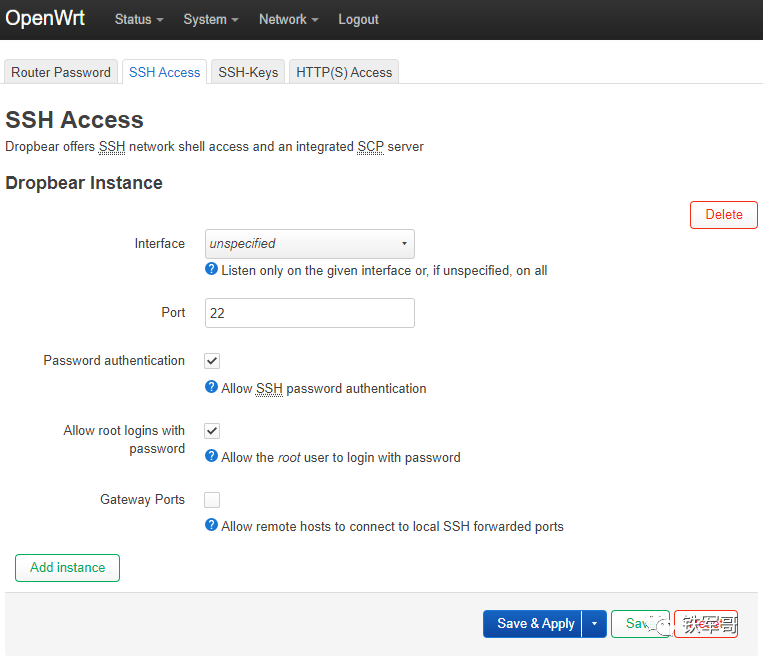Switch to the SSH-Keys tab
Viewport: 763px width, 658px height.
point(248,72)
